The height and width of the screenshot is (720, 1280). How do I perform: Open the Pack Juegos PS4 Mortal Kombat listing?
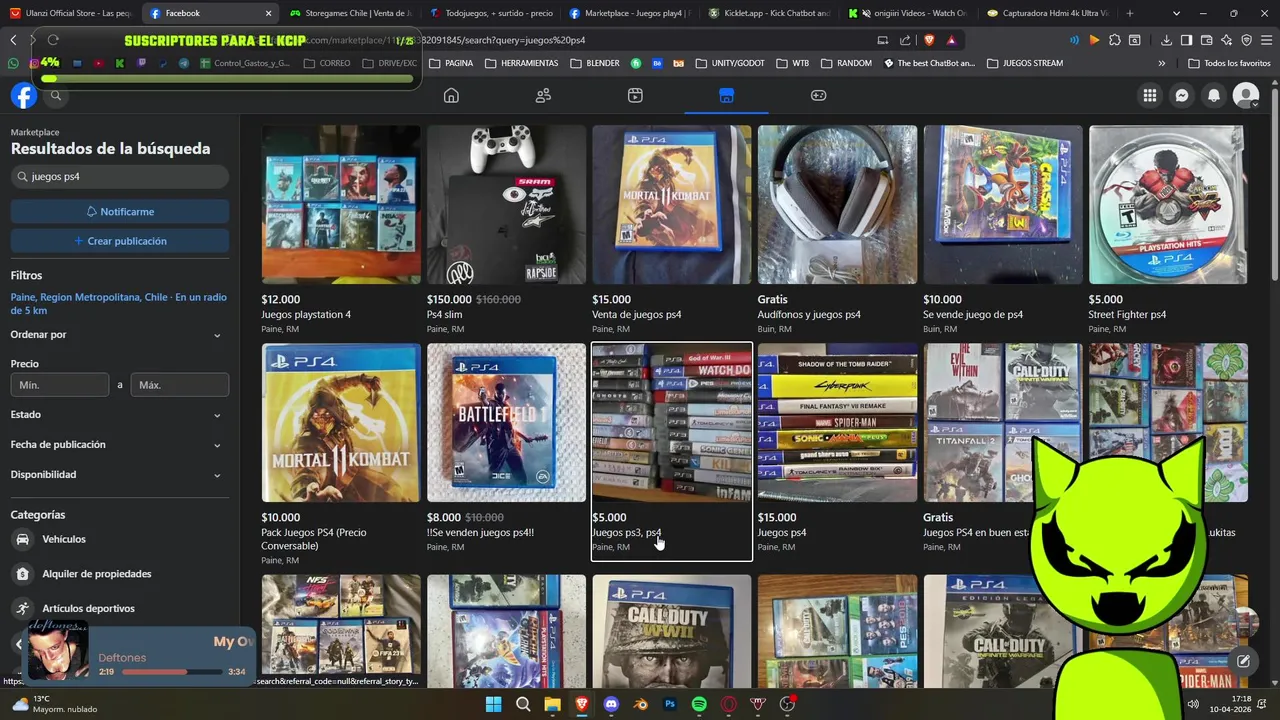click(x=341, y=455)
